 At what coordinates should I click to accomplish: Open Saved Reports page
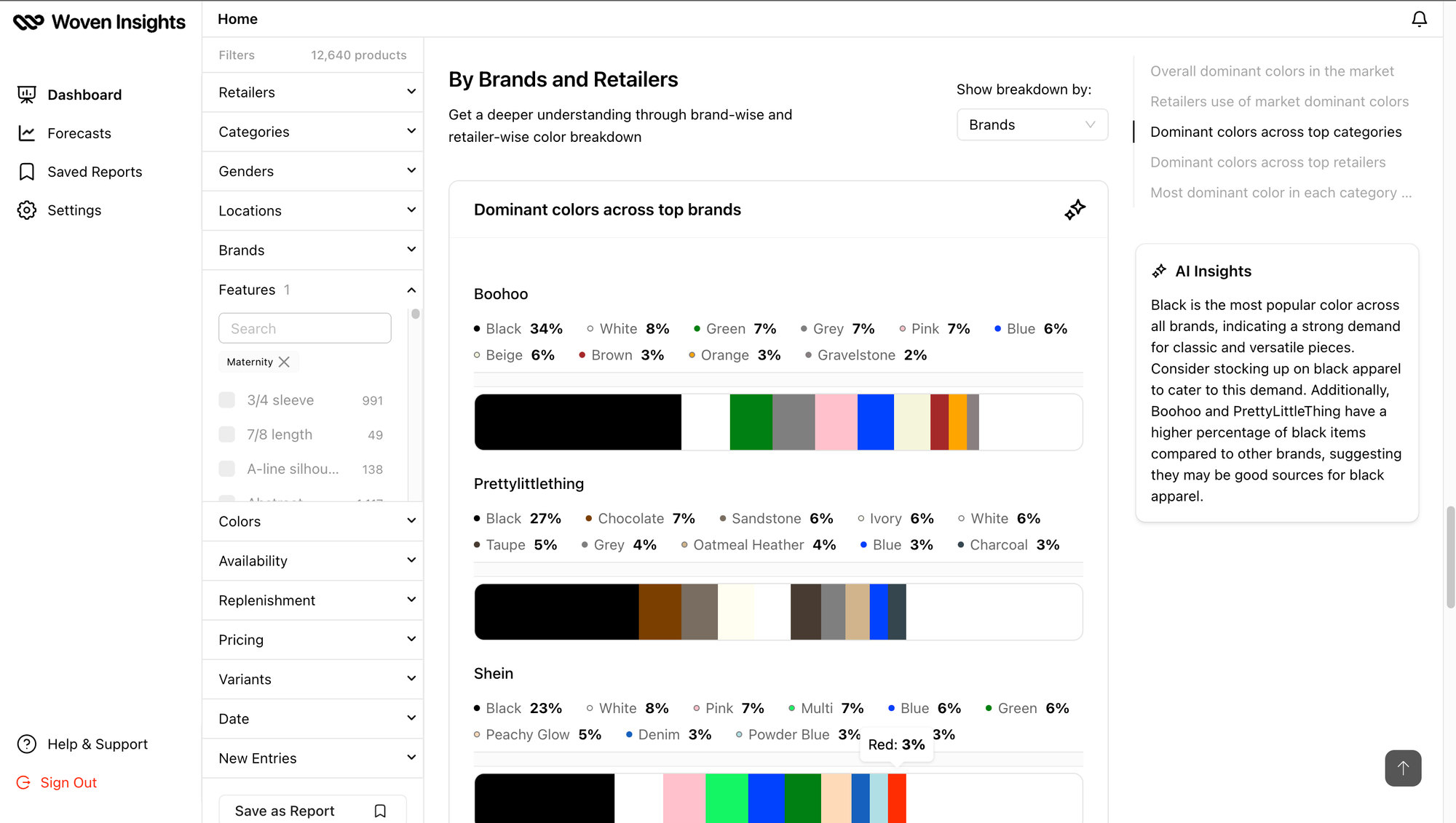pos(95,172)
